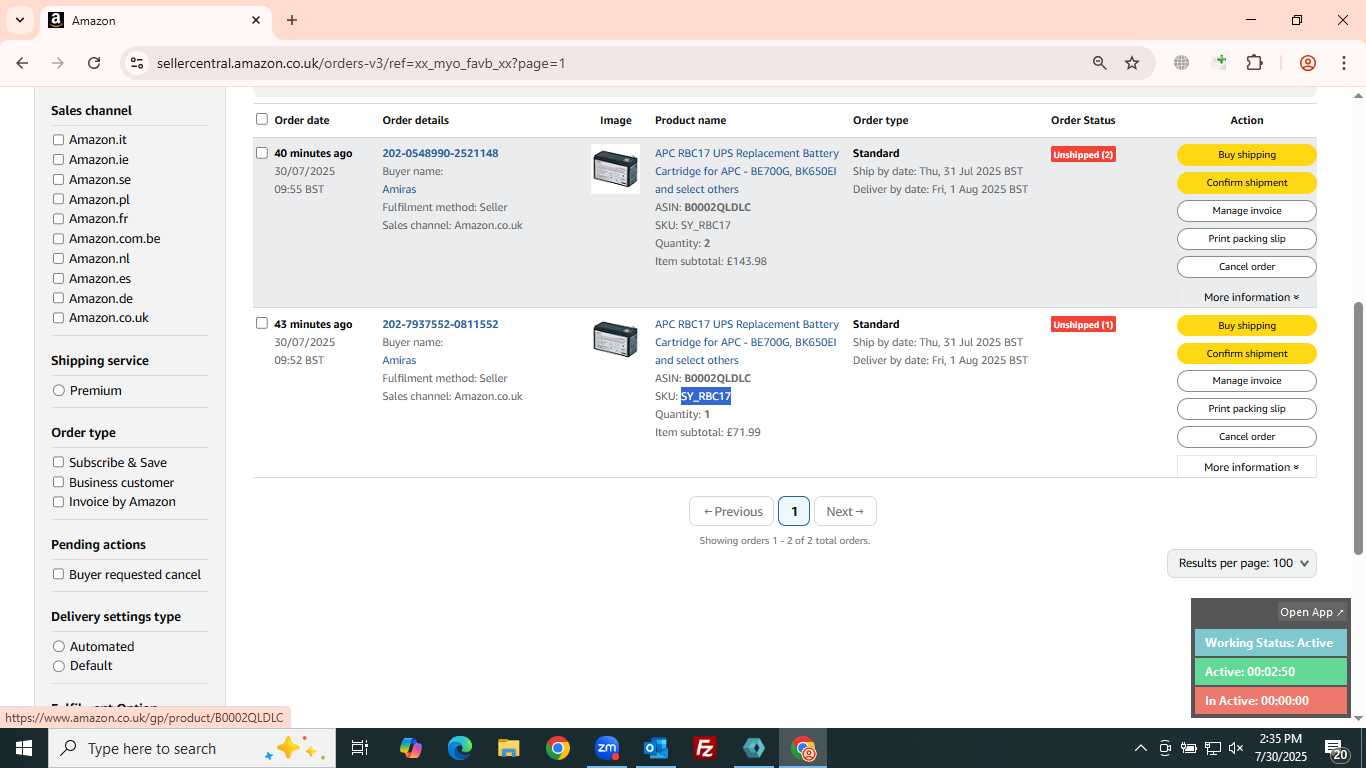This screenshot has height=768, width=1366.
Task: Go to Previous results page
Action: pos(732,511)
